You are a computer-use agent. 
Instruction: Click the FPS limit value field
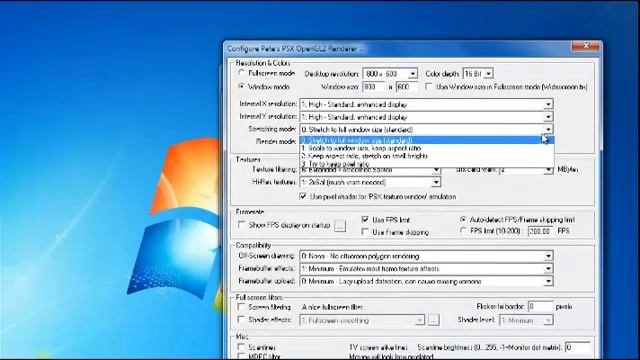coord(540,231)
